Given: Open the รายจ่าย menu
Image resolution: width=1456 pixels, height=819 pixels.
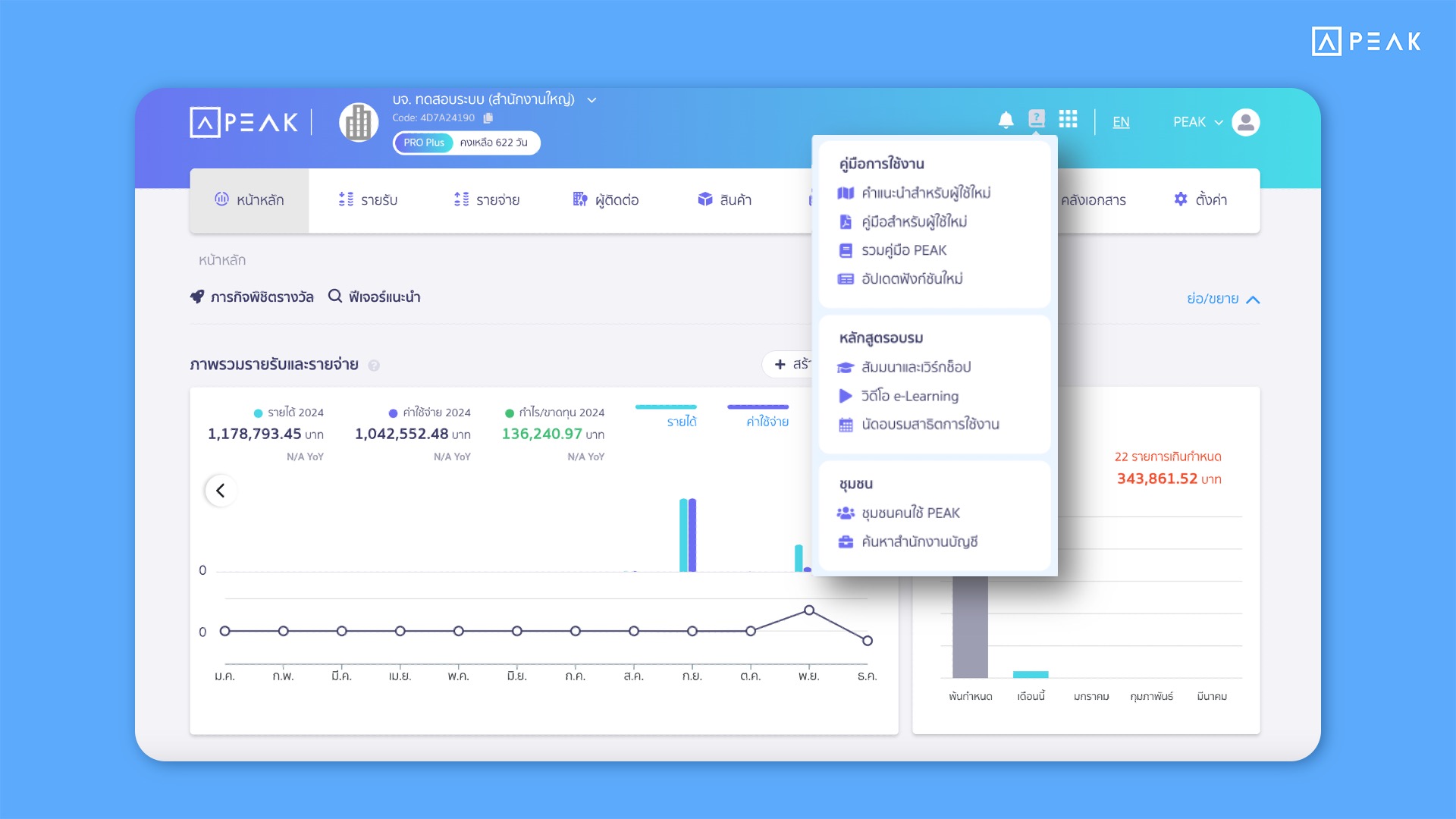Looking at the screenshot, I should [487, 200].
